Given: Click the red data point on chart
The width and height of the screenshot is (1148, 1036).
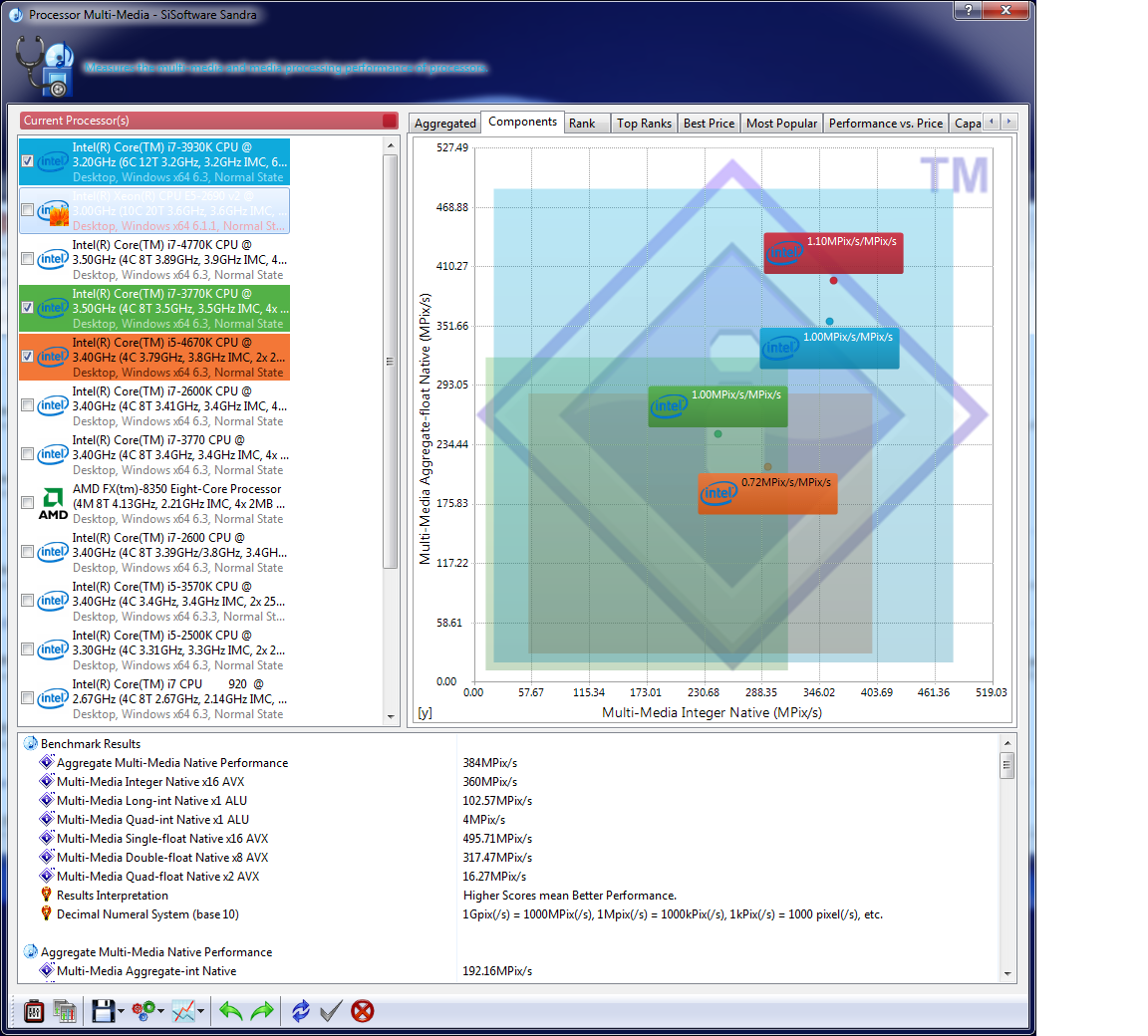Looking at the screenshot, I should coord(833,280).
